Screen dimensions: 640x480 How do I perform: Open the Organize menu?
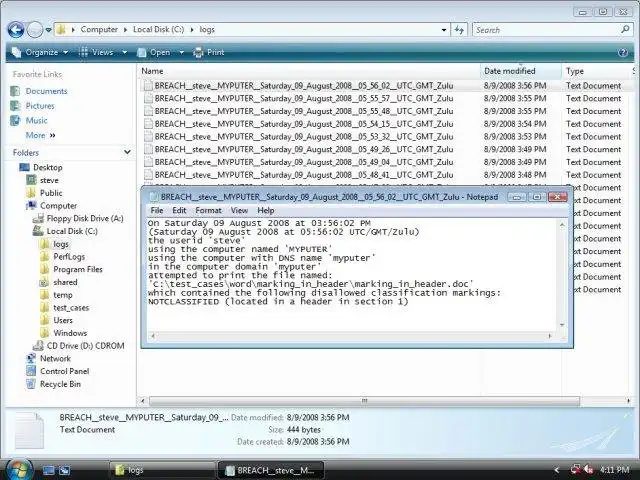[x=40, y=52]
